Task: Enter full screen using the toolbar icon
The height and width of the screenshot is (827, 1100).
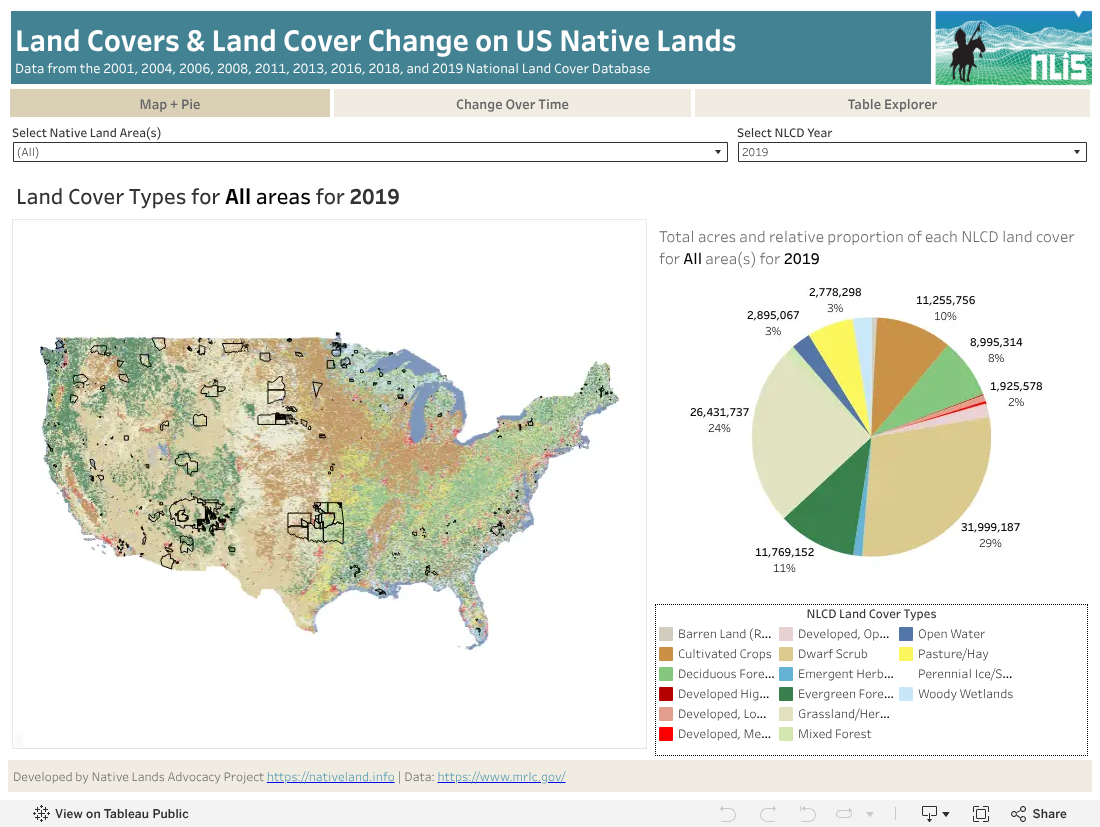Action: (981, 814)
